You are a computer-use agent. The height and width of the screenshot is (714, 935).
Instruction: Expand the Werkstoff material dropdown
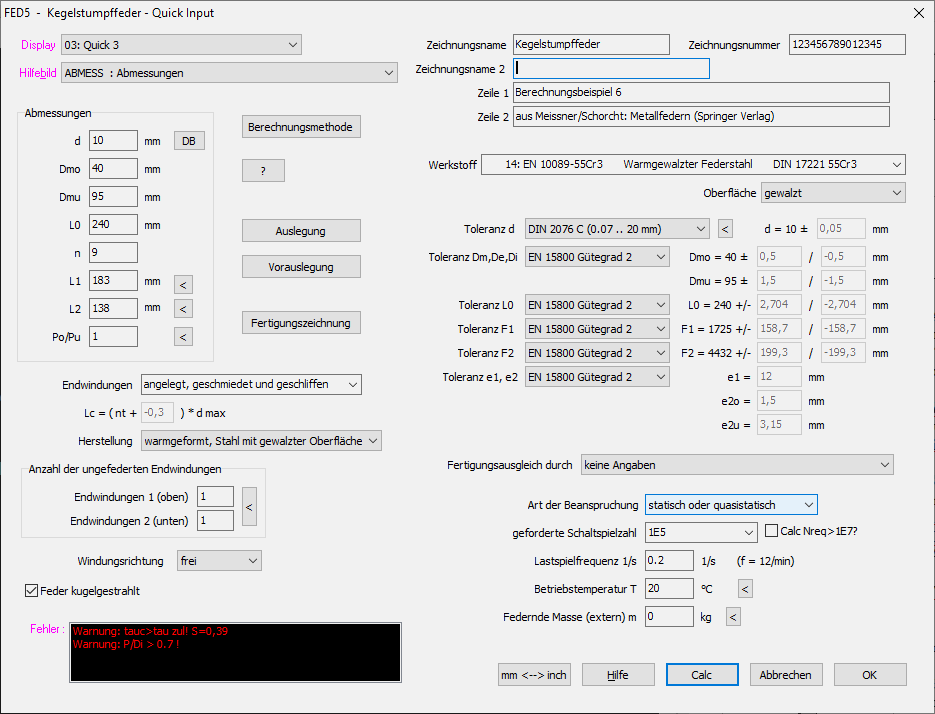pyautogui.click(x=693, y=164)
